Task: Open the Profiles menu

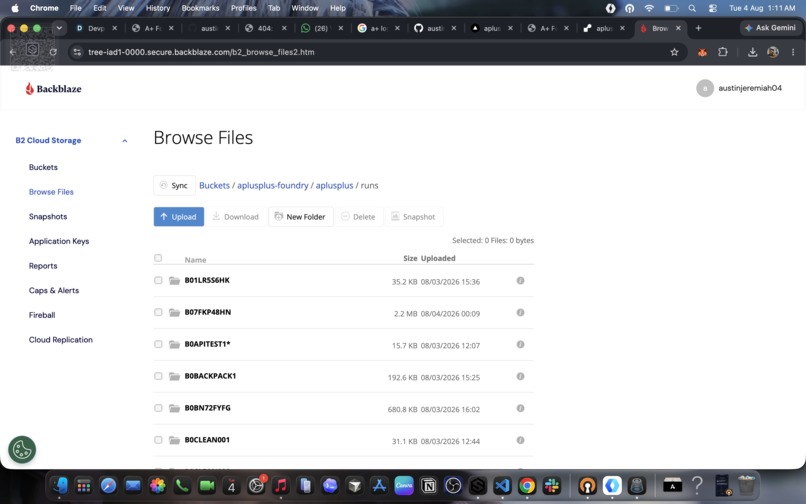Action: 244,8
